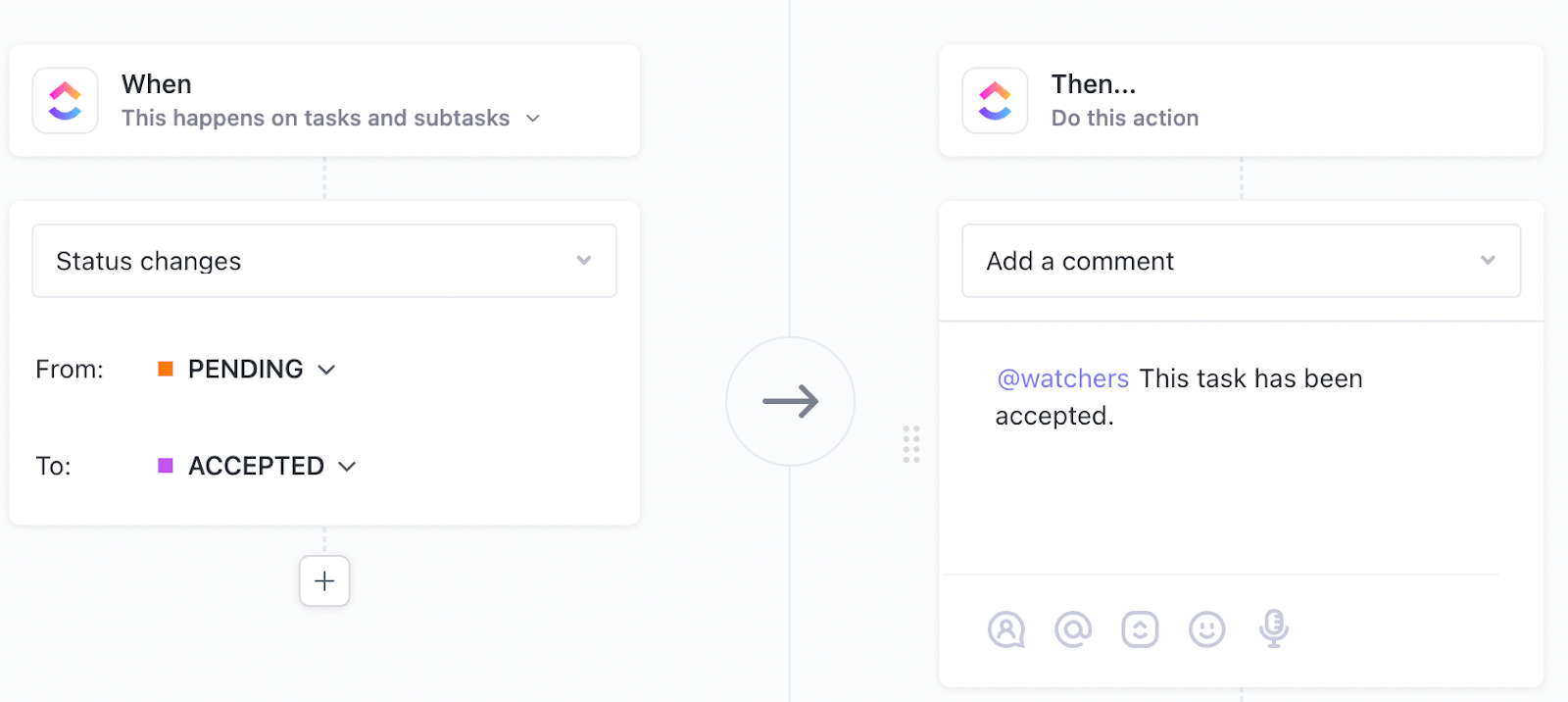Screen dimensions: 1568x702
Task: Click the plus button to add a condition
Action: click(x=323, y=580)
